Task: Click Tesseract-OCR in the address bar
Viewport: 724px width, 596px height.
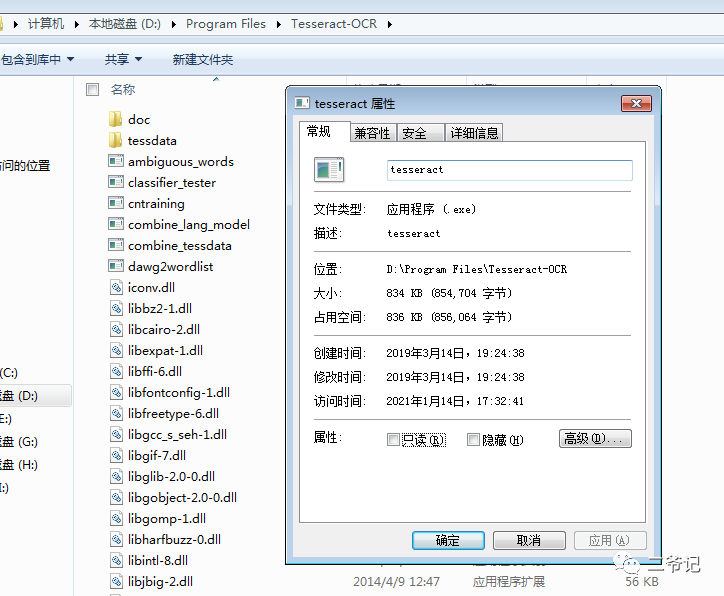Action: click(334, 24)
